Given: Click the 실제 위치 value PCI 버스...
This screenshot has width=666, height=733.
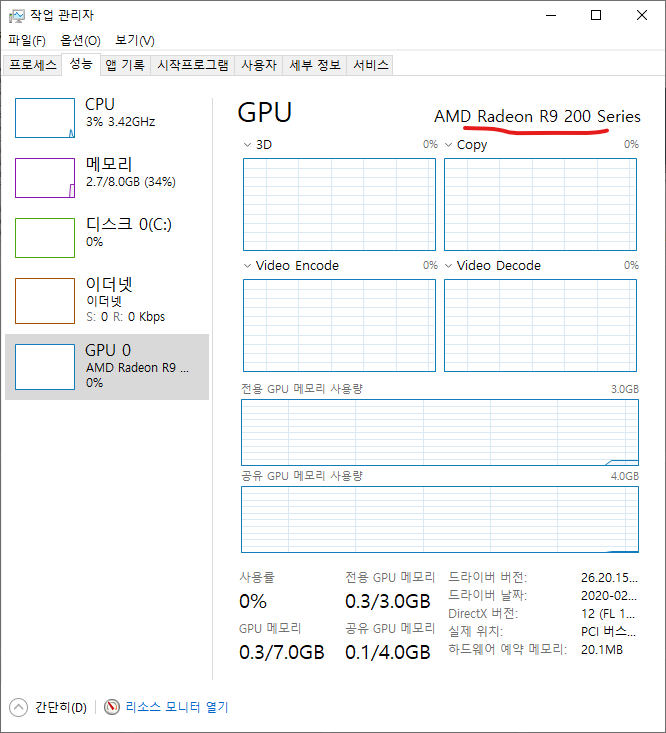Looking at the screenshot, I should [608, 632].
